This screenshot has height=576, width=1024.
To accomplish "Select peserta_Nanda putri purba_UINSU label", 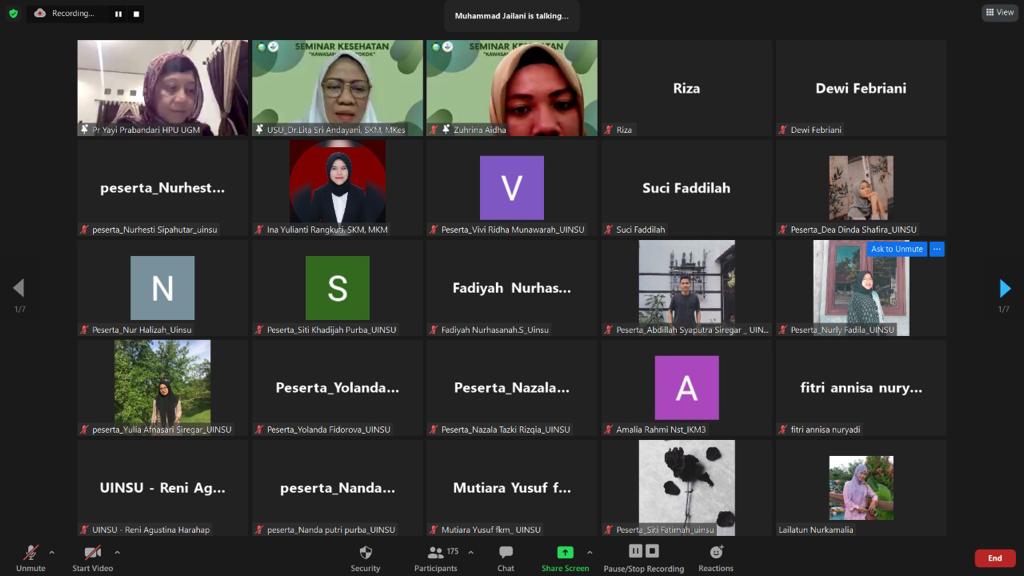I will 331,530.
